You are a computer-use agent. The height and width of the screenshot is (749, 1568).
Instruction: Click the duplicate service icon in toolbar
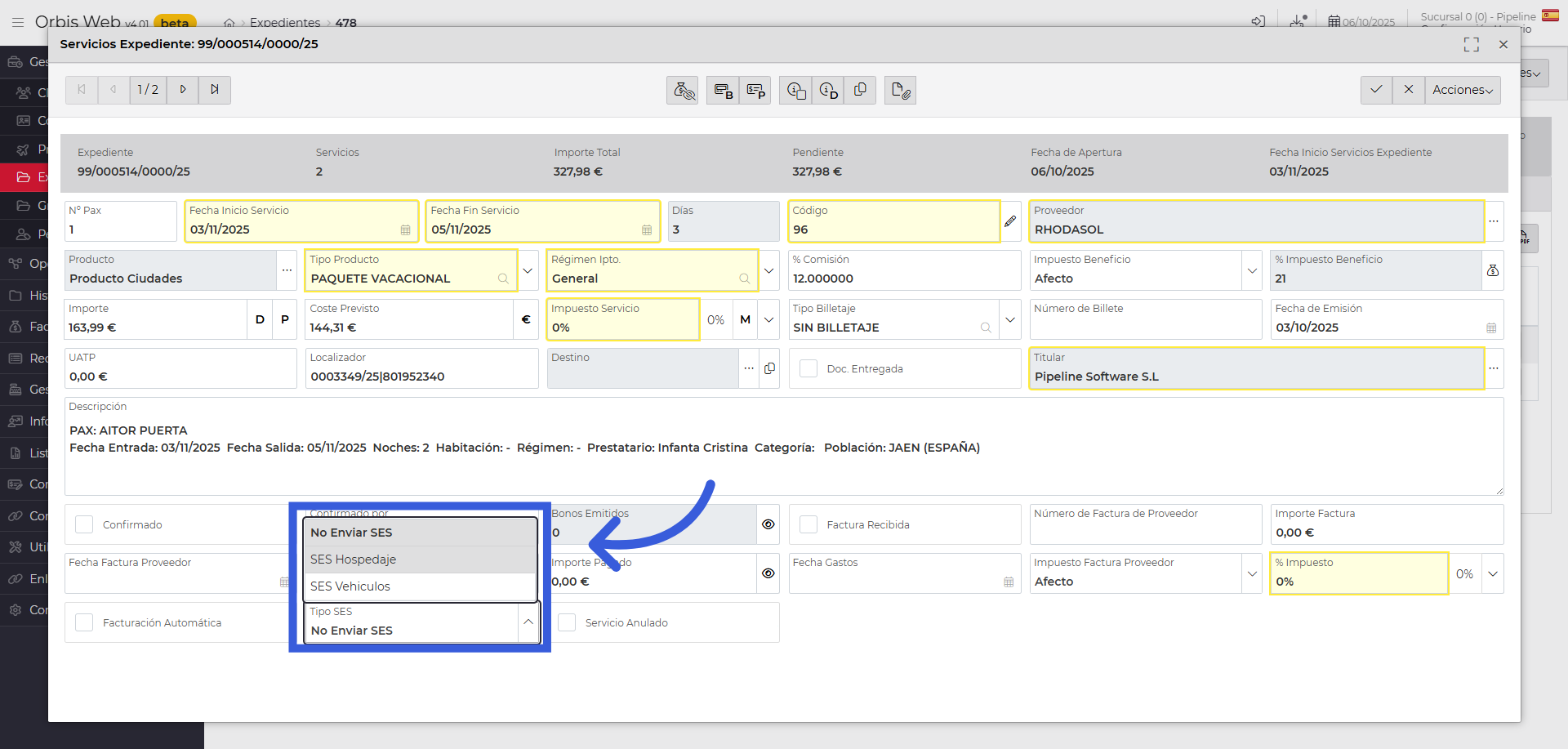pos(860,90)
